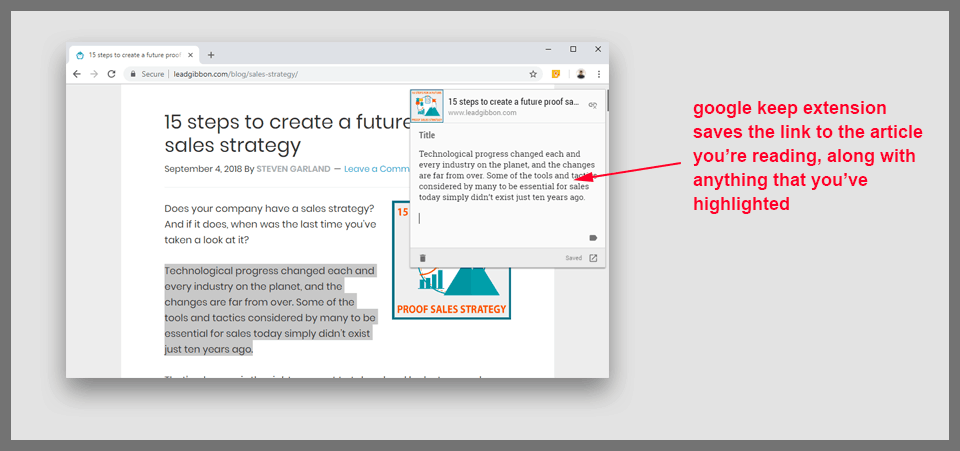Click the article thumbnail in Keep popup
960x451 pixels.
click(x=428, y=105)
